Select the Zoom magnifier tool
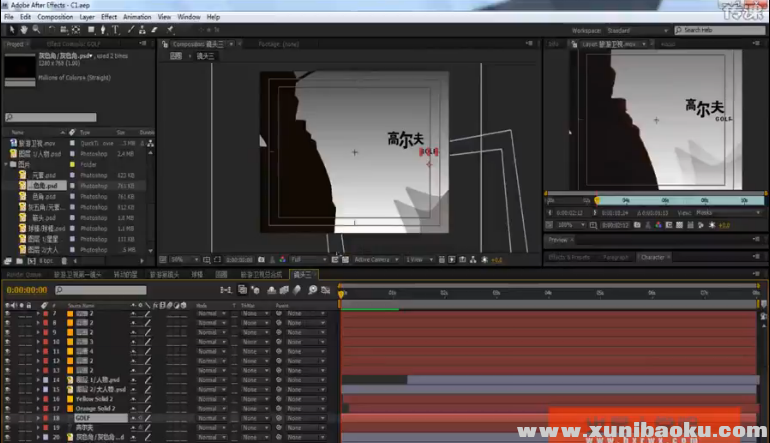Screen dimensions: 770x443 coord(37,29)
